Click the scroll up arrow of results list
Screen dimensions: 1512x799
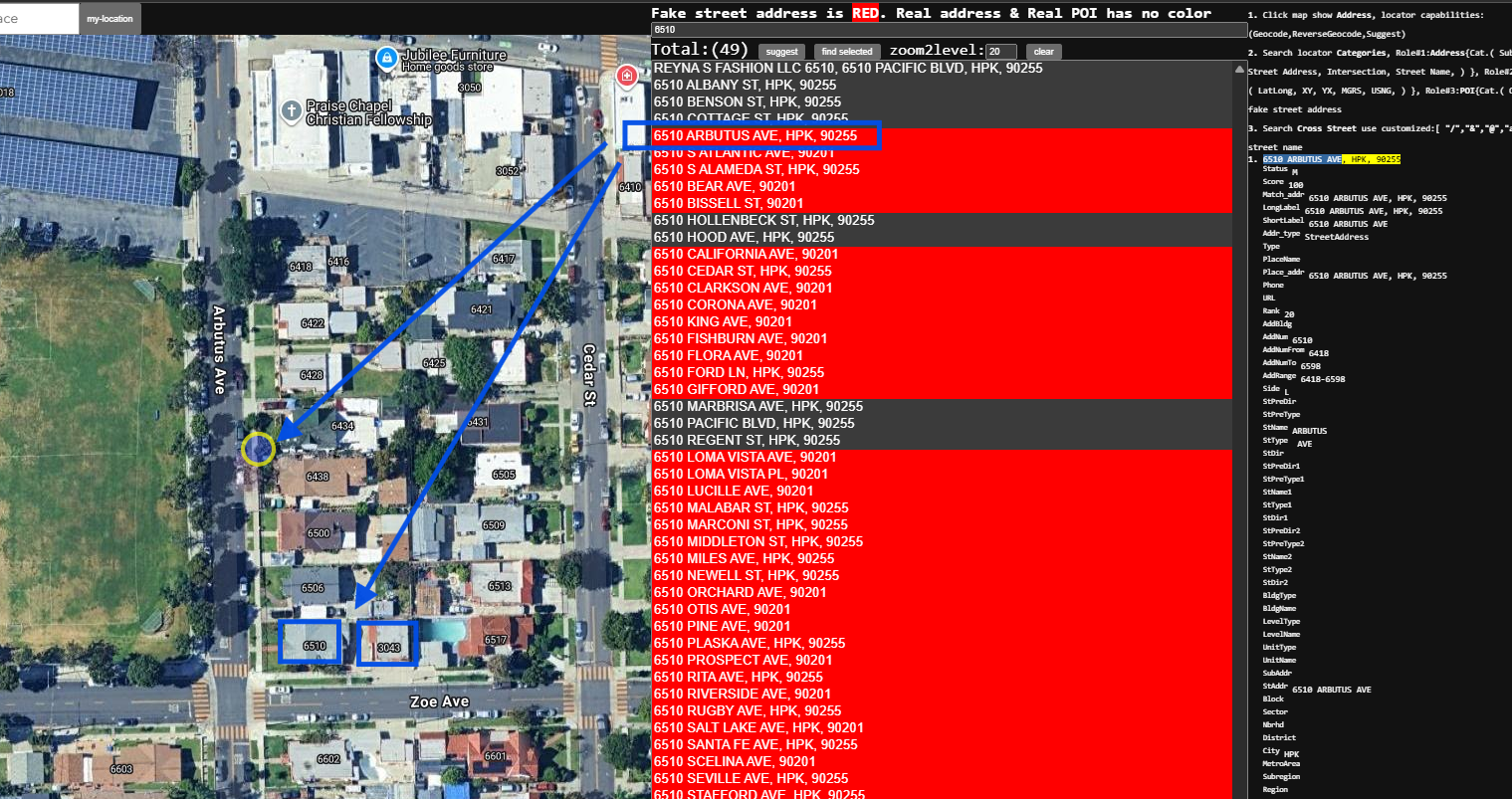pyautogui.click(x=1239, y=70)
